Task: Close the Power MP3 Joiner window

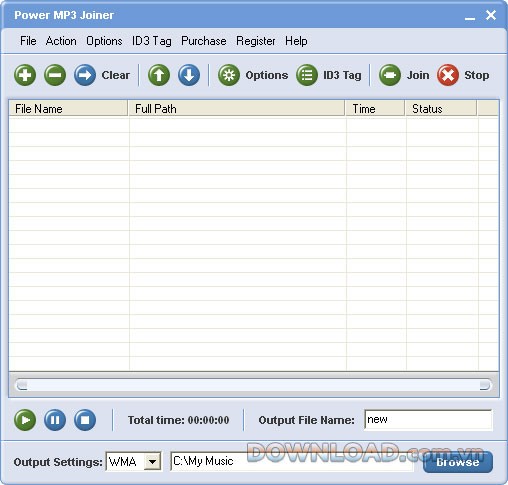Action: tap(491, 15)
